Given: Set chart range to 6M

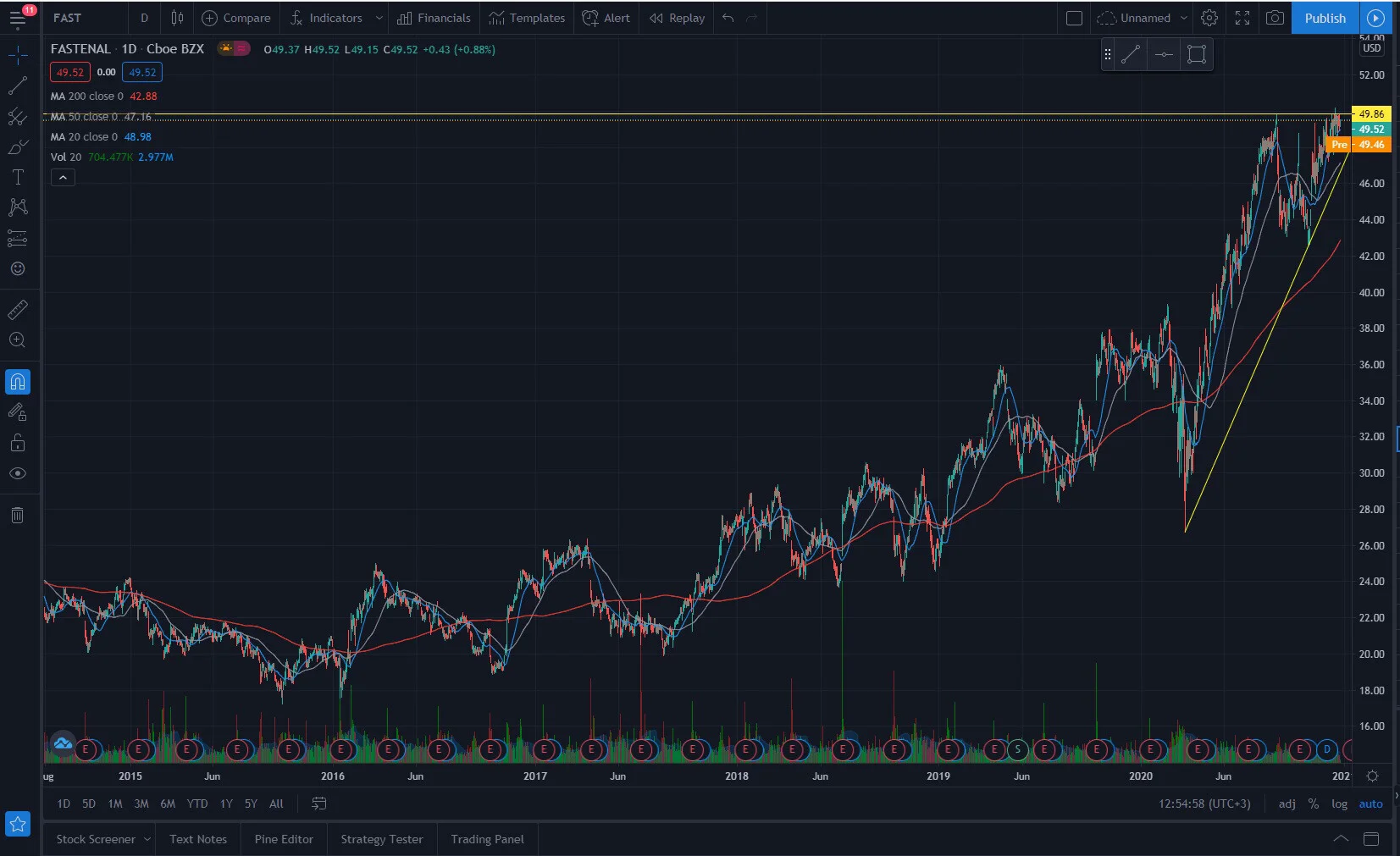Looking at the screenshot, I should tap(168, 804).
